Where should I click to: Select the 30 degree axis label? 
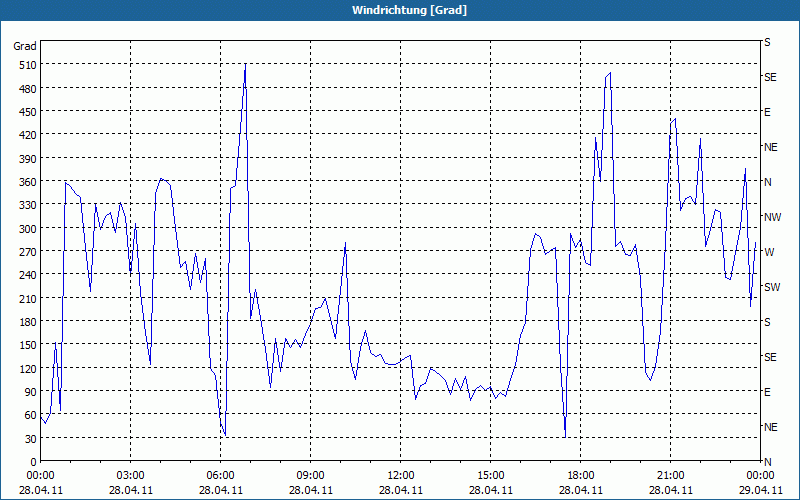point(31,439)
